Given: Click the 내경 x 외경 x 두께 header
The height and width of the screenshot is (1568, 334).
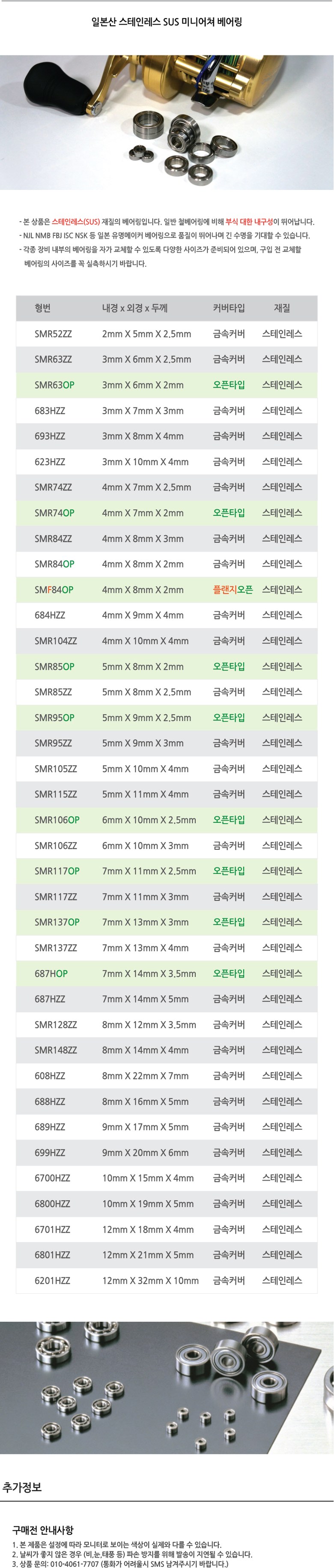Looking at the screenshot, I should 134,308.
